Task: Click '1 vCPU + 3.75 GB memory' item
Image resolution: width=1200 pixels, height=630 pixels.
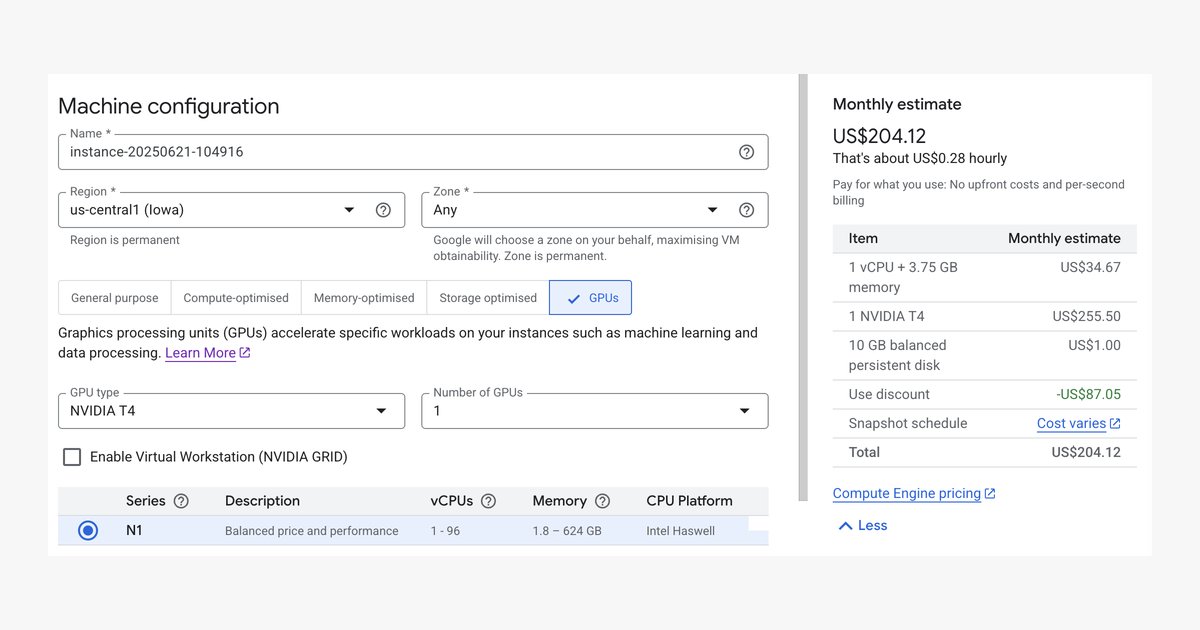Action: point(903,277)
